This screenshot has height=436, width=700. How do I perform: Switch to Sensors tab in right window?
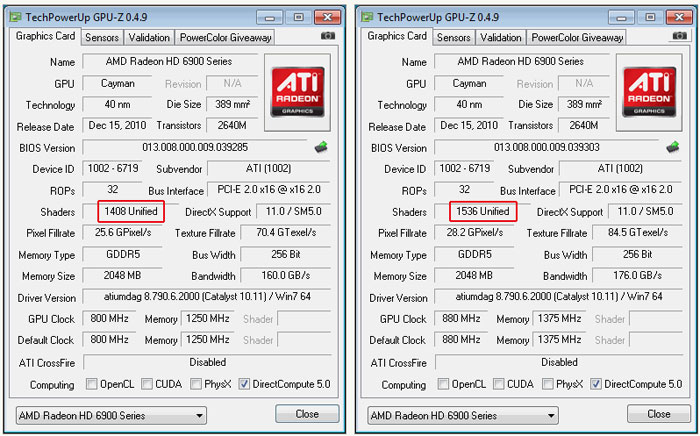coord(454,38)
